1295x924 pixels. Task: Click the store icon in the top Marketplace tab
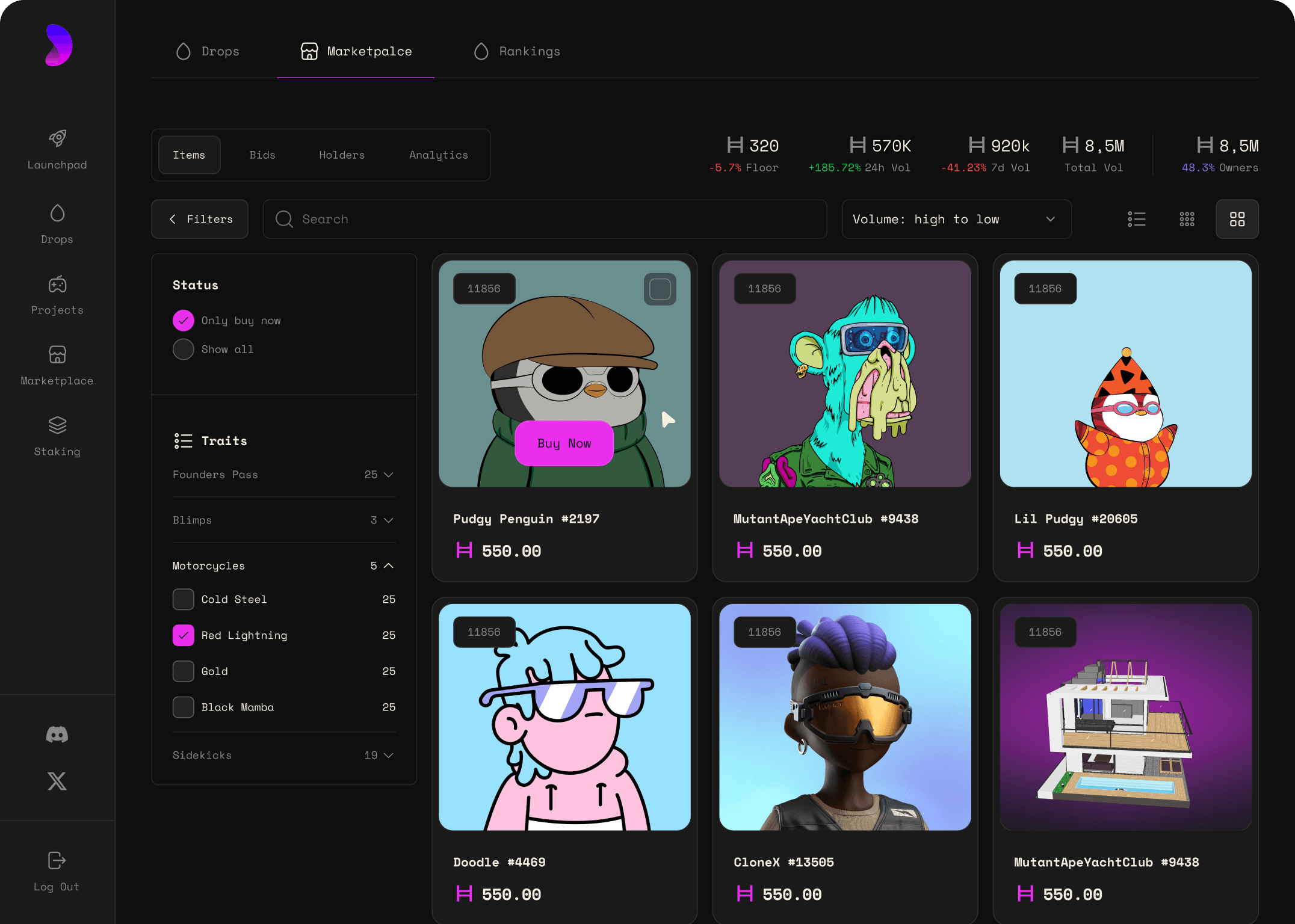click(309, 51)
